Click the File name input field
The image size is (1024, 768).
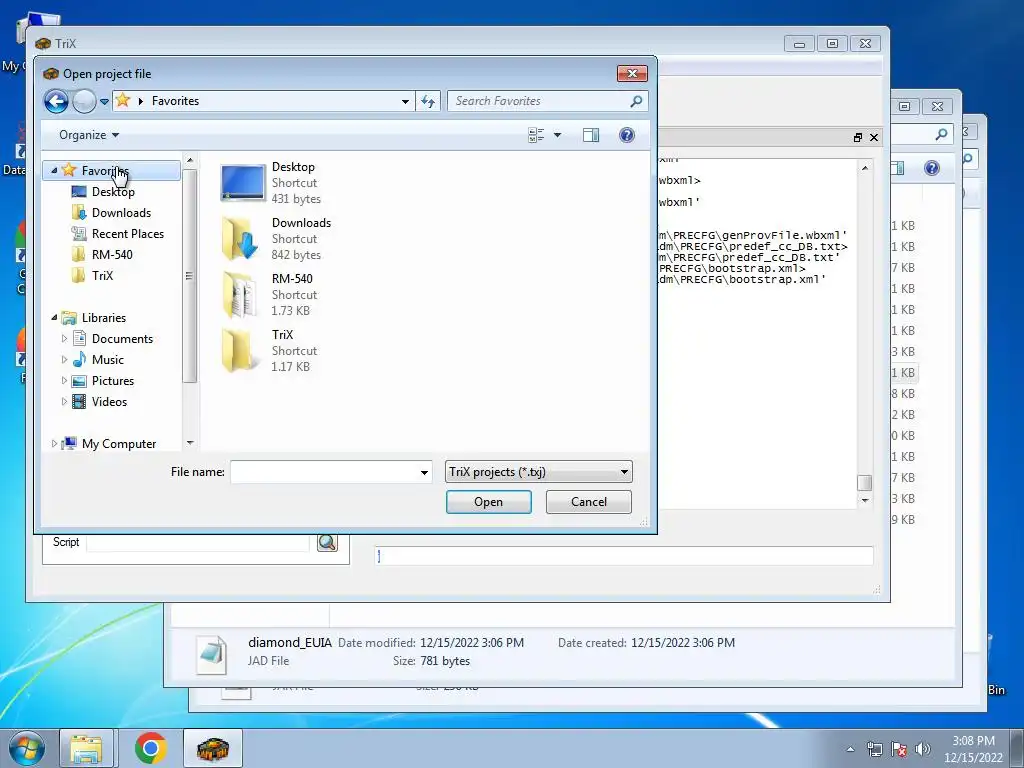[325, 472]
